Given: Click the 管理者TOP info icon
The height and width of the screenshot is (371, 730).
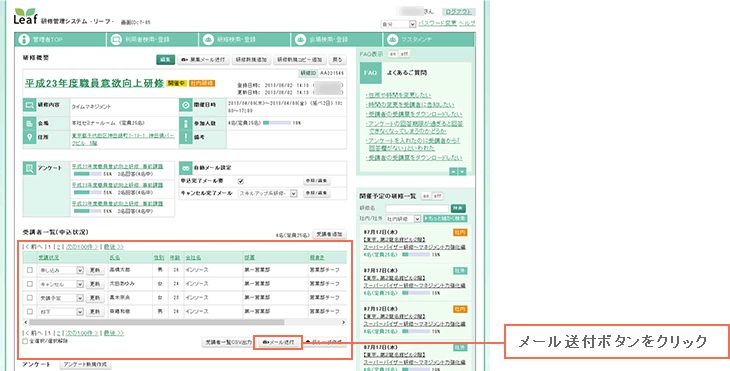Looking at the screenshot, I should point(24,40).
